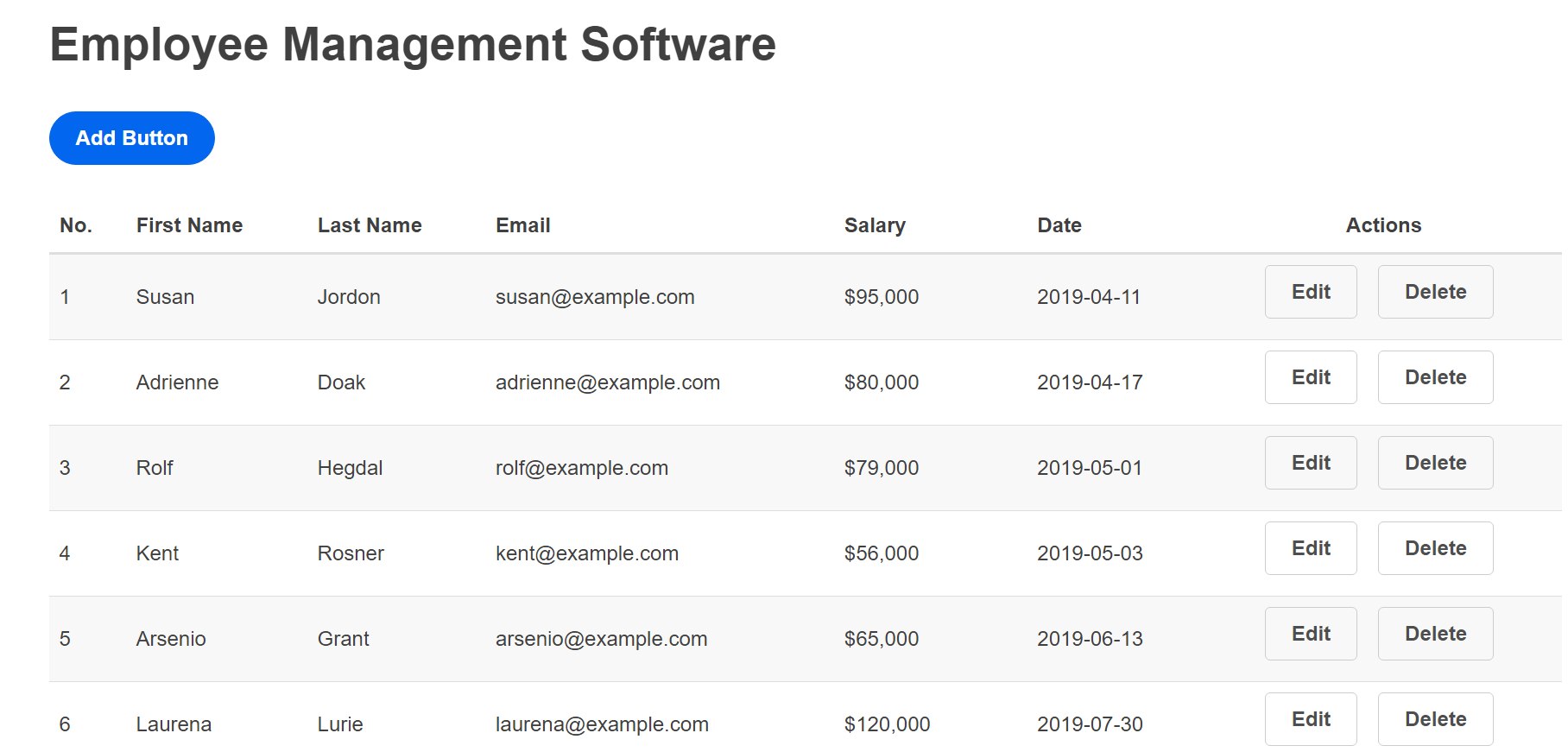Click the first name Adrienne
This screenshot has height=752, width=1568.
[177, 382]
